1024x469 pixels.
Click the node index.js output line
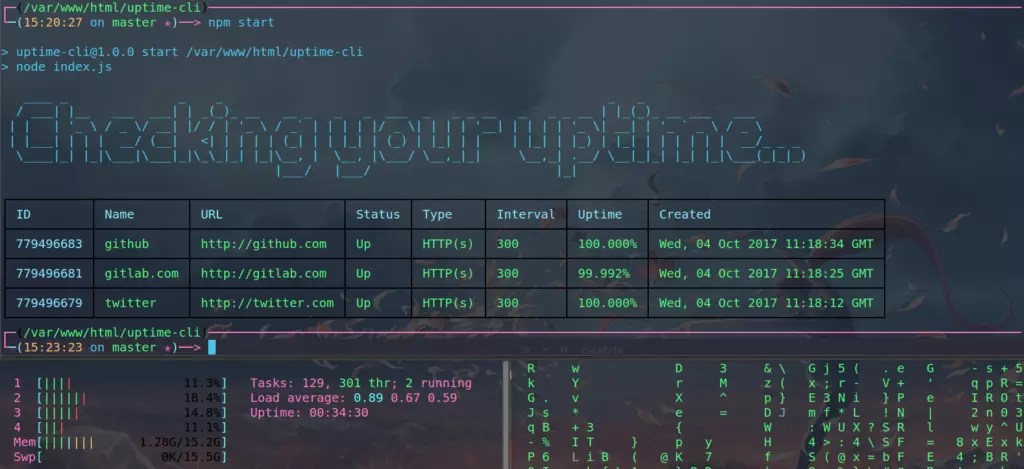coord(63,67)
